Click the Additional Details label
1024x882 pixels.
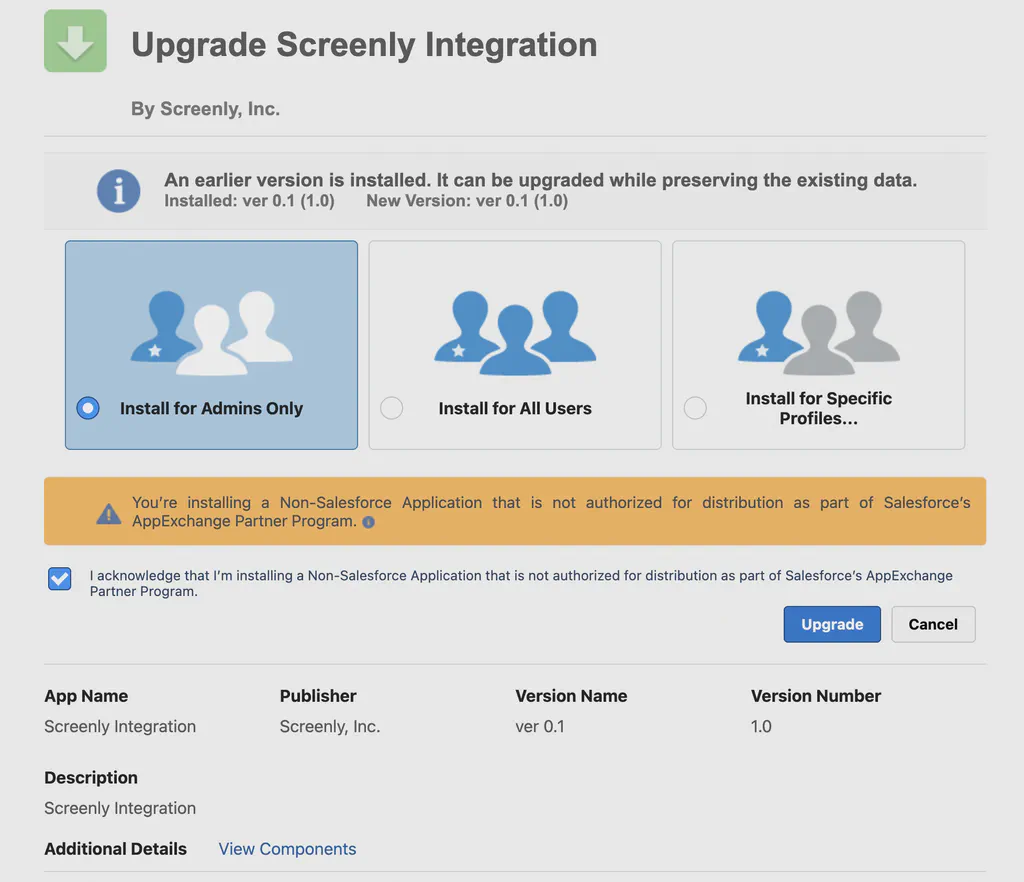tap(115, 849)
